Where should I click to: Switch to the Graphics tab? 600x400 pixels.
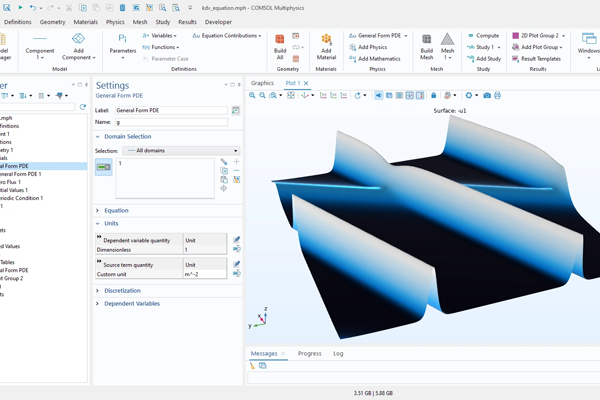pos(262,83)
